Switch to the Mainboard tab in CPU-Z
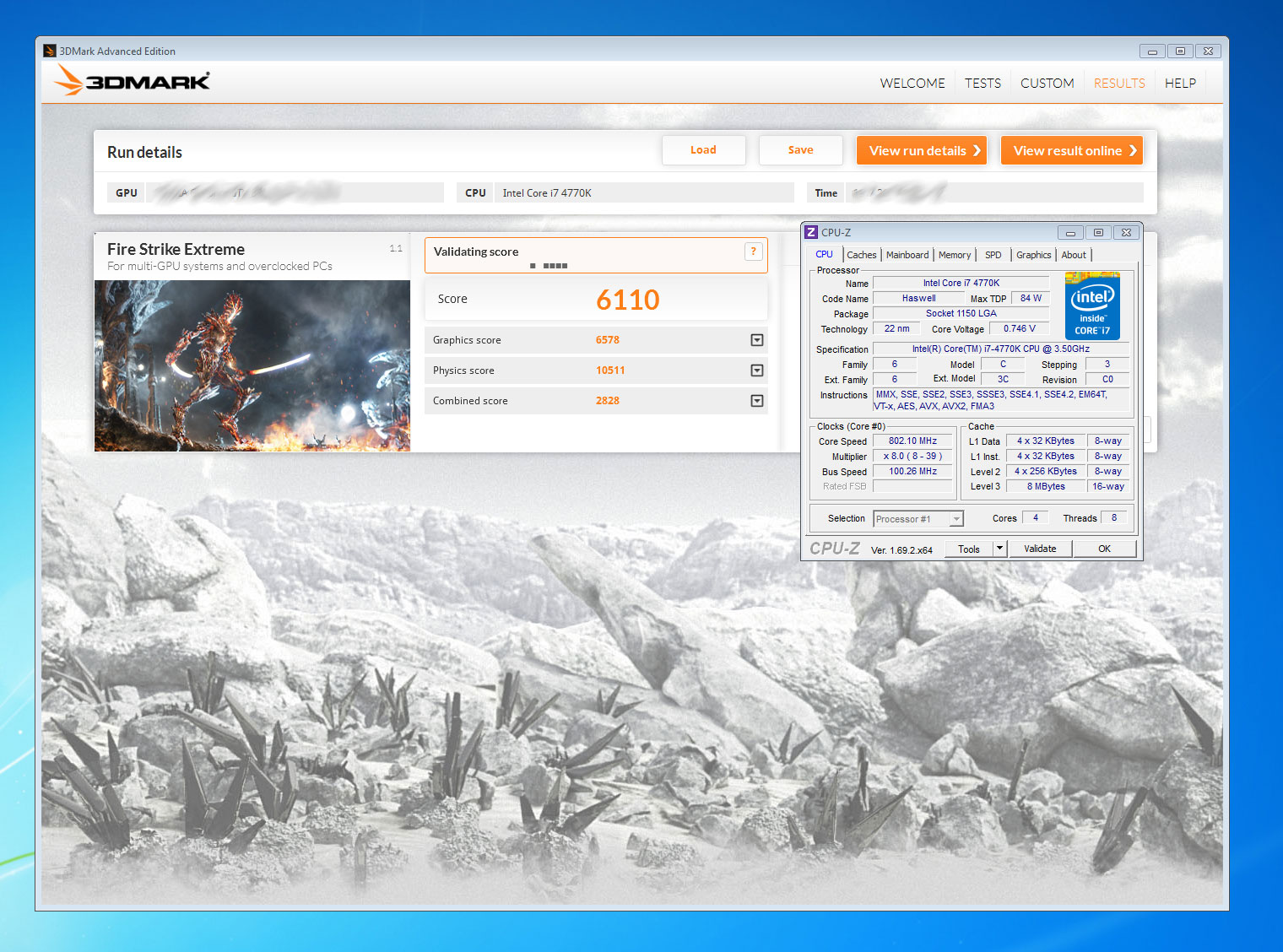1283x952 pixels. pos(907,255)
